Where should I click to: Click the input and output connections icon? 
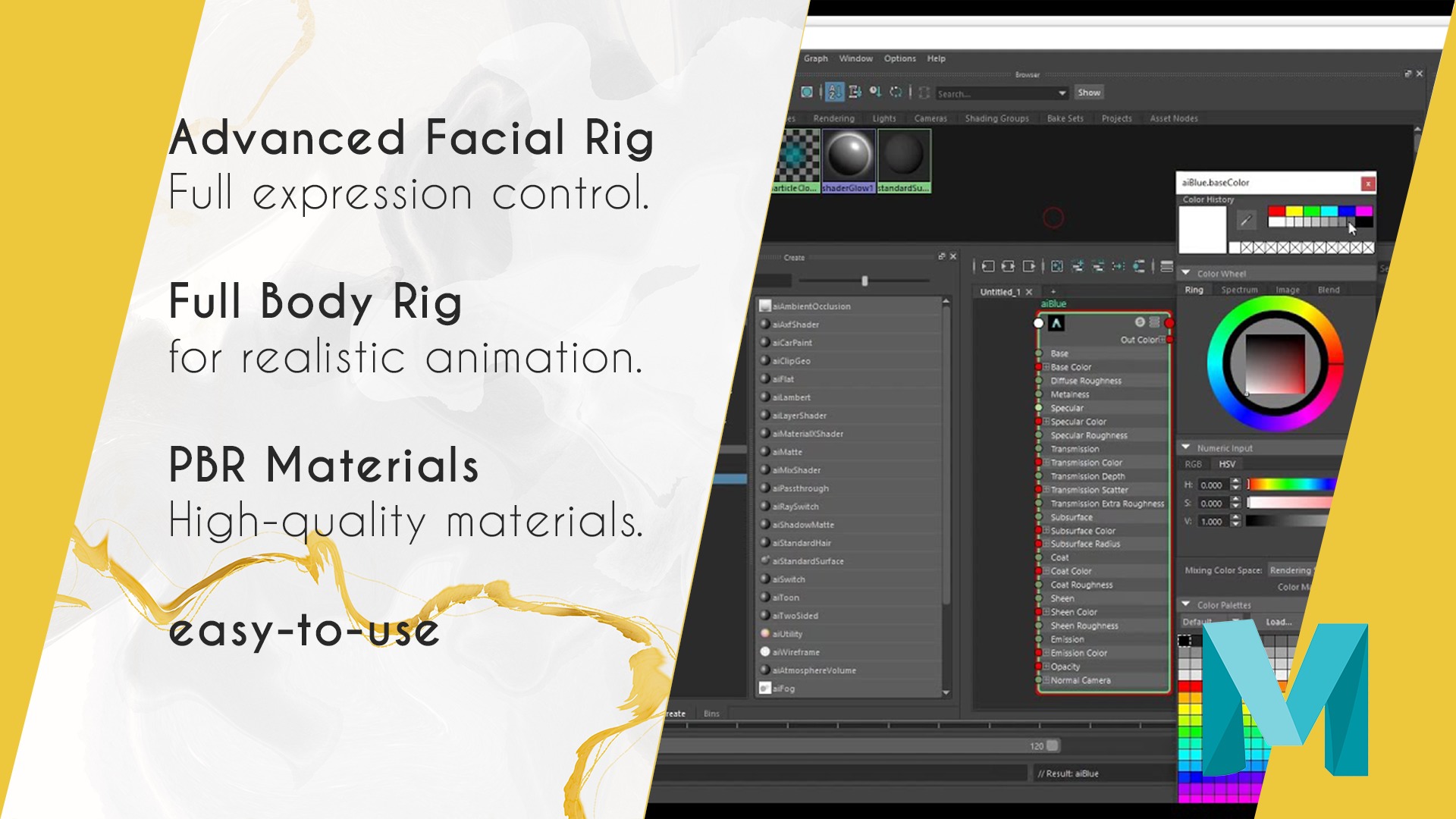tap(1008, 266)
